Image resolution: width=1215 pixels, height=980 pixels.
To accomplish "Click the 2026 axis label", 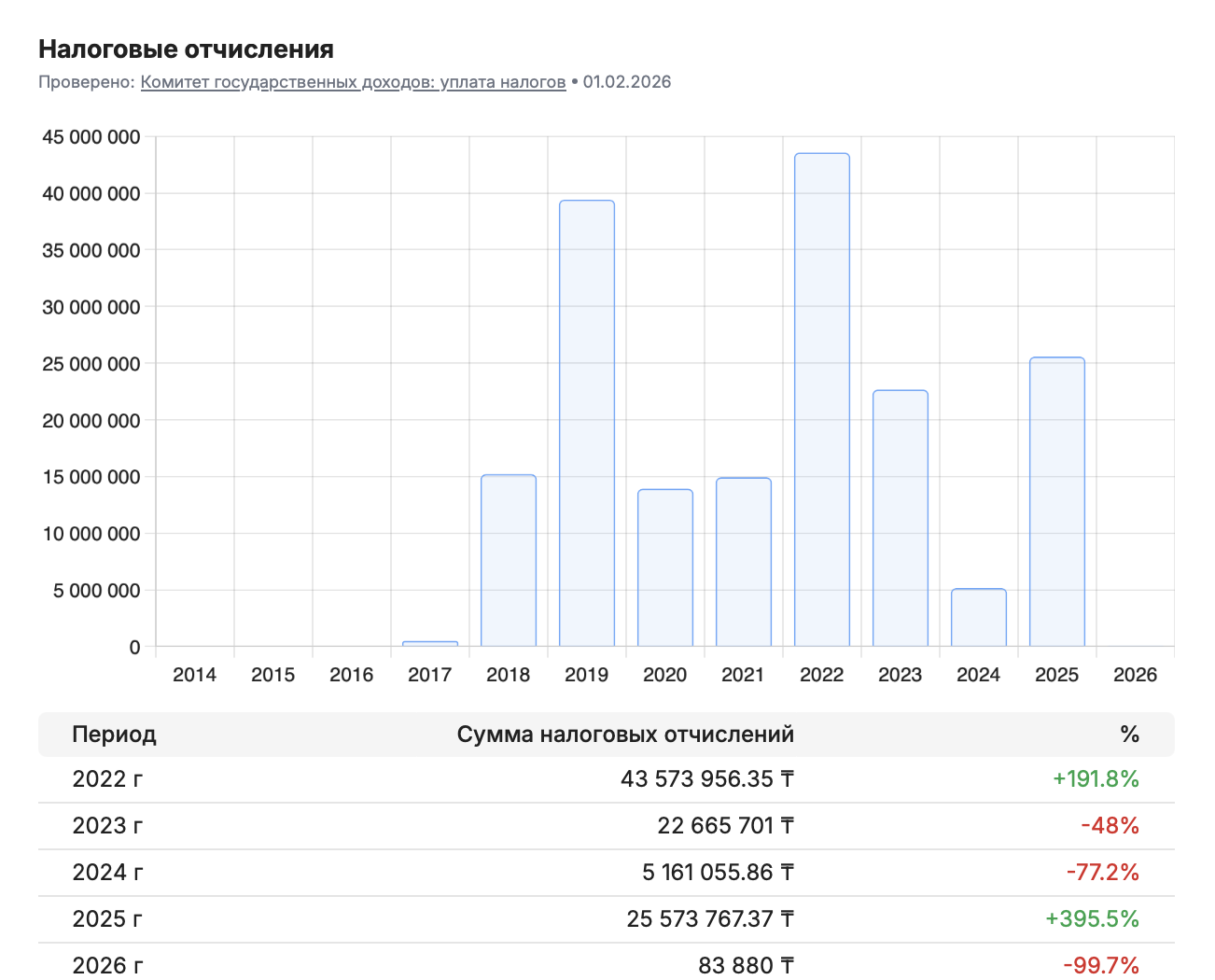I will point(1135,675).
